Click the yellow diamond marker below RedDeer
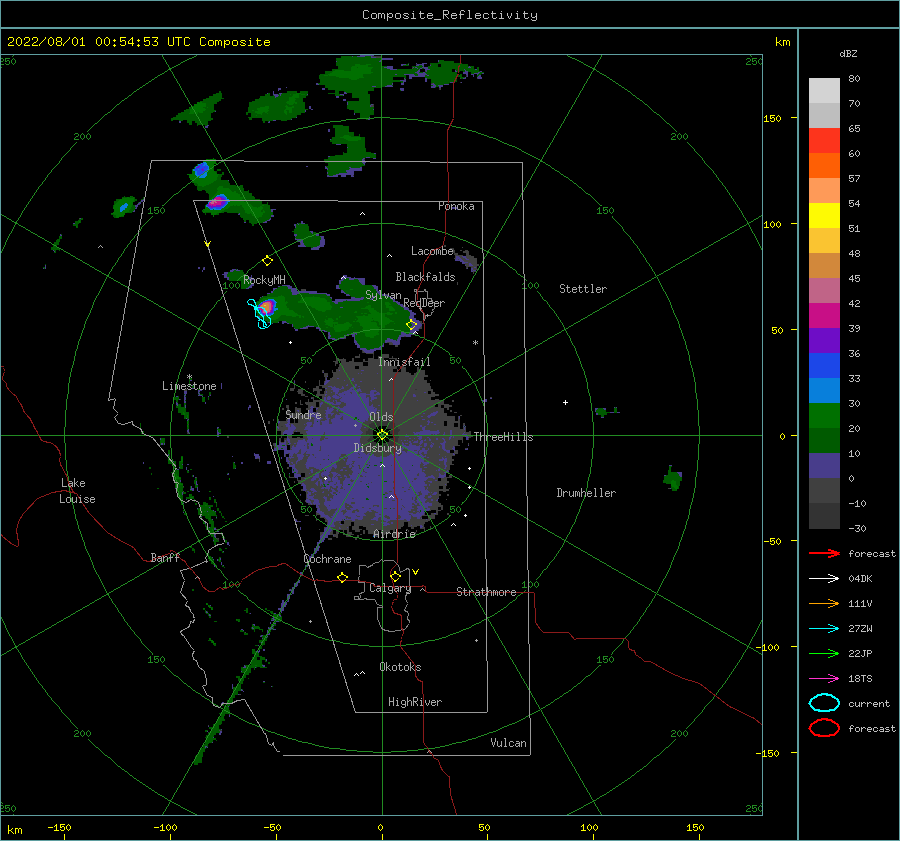 412,325
